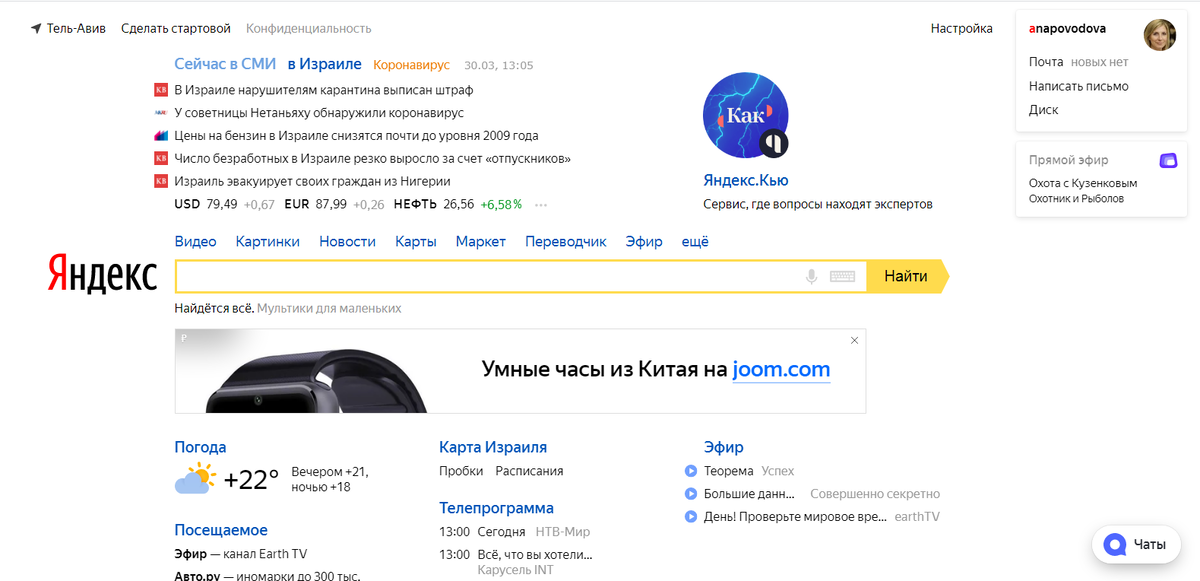The height and width of the screenshot is (581, 1200).
Task: Click Мультики для маленьких suggestion
Action: [x=329, y=308]
